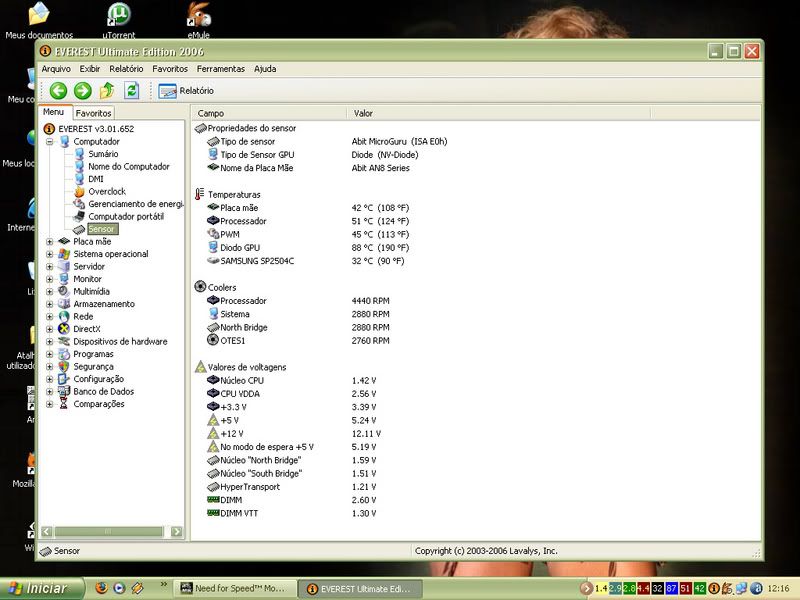Image resolution: width=800 pixels, height=600 pixels.
Task: Go forward with the green right arrow
Action: (x=83, y=91)
